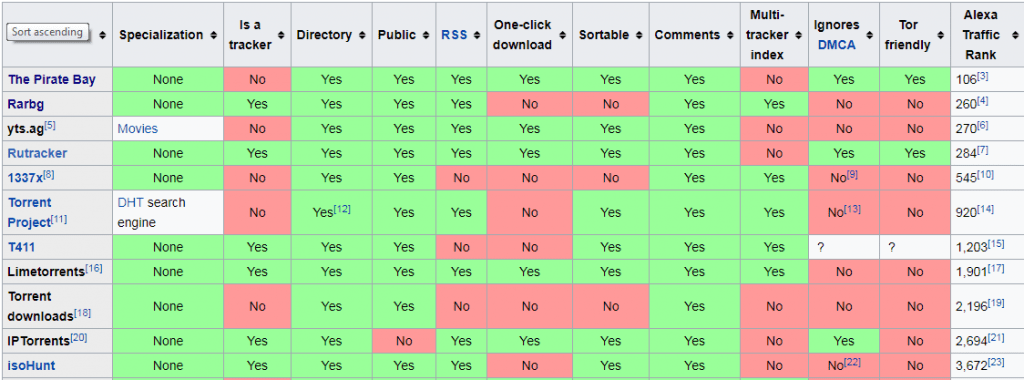Open the RSS header link
This screenshot has width=1024, height=380.
tap(454, 35)
